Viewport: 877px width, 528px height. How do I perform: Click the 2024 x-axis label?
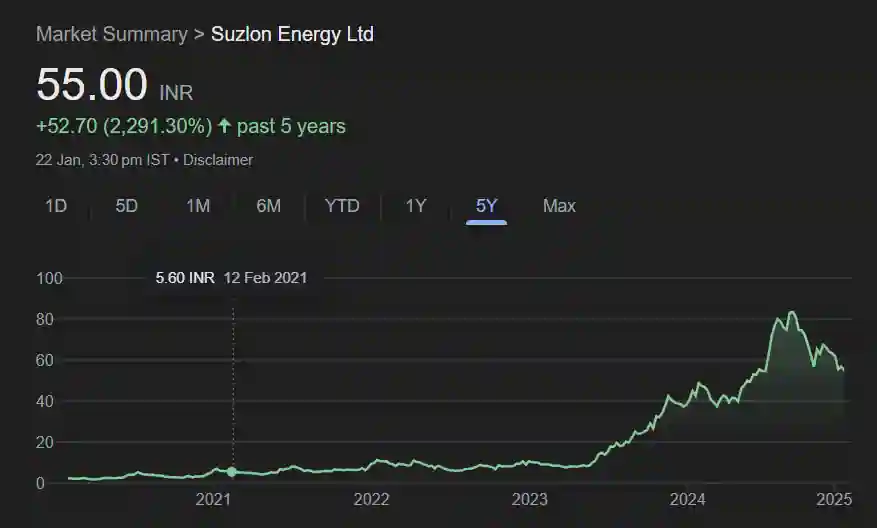coord(687,499)
